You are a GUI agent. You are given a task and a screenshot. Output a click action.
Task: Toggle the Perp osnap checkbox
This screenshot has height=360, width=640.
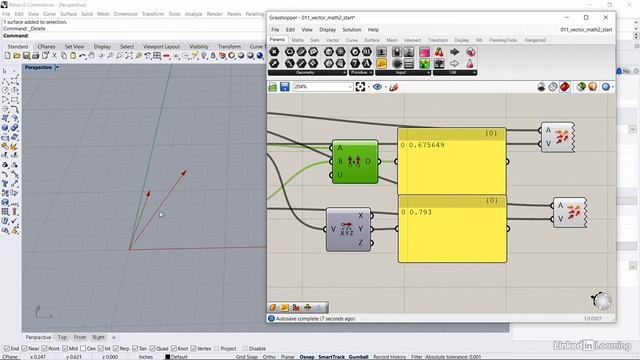(x=116, y=349)
